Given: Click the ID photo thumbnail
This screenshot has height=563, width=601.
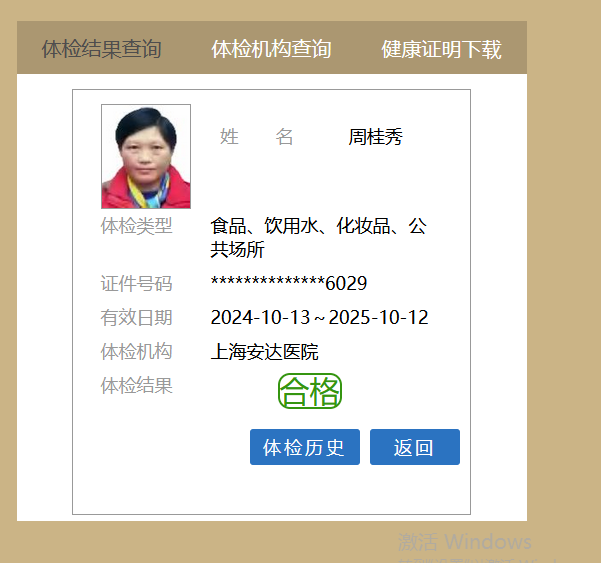Looking at the screenshot, I should point(146,156).
